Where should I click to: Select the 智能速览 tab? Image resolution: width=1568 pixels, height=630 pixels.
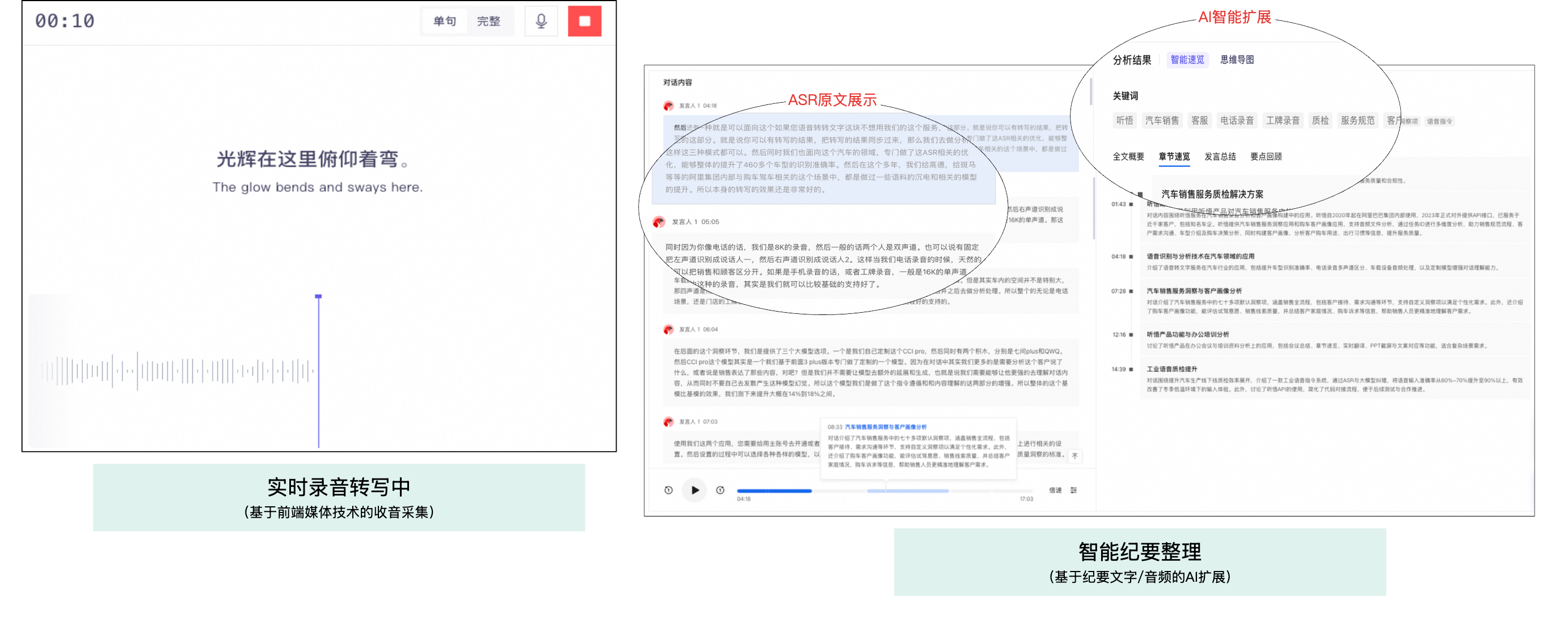tap(1187, 60)
